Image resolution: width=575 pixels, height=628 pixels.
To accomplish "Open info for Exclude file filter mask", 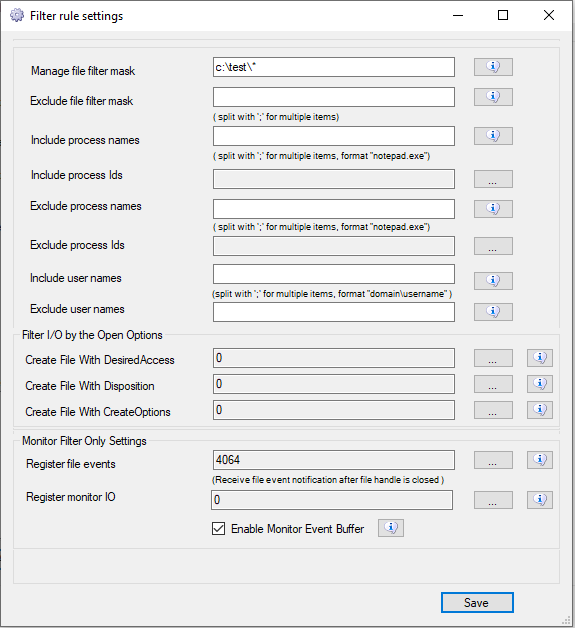I will point(493,97).
